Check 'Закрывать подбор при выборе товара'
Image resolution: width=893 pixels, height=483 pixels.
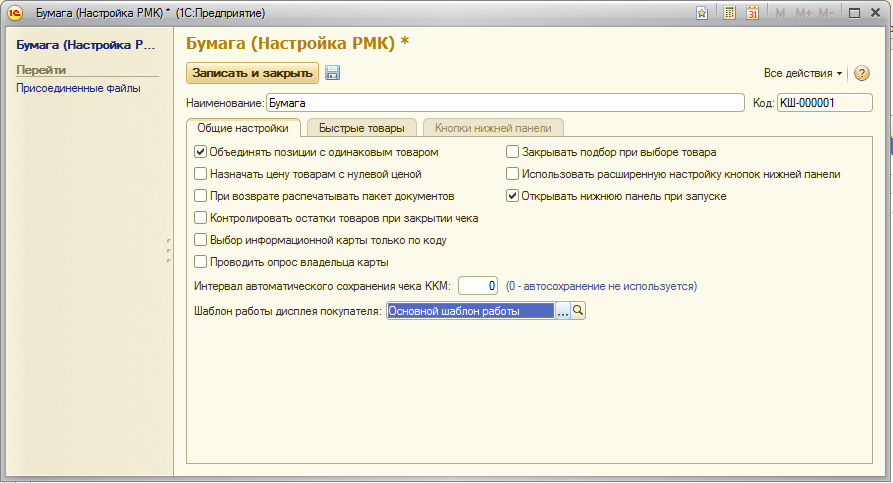coord(513,153)
